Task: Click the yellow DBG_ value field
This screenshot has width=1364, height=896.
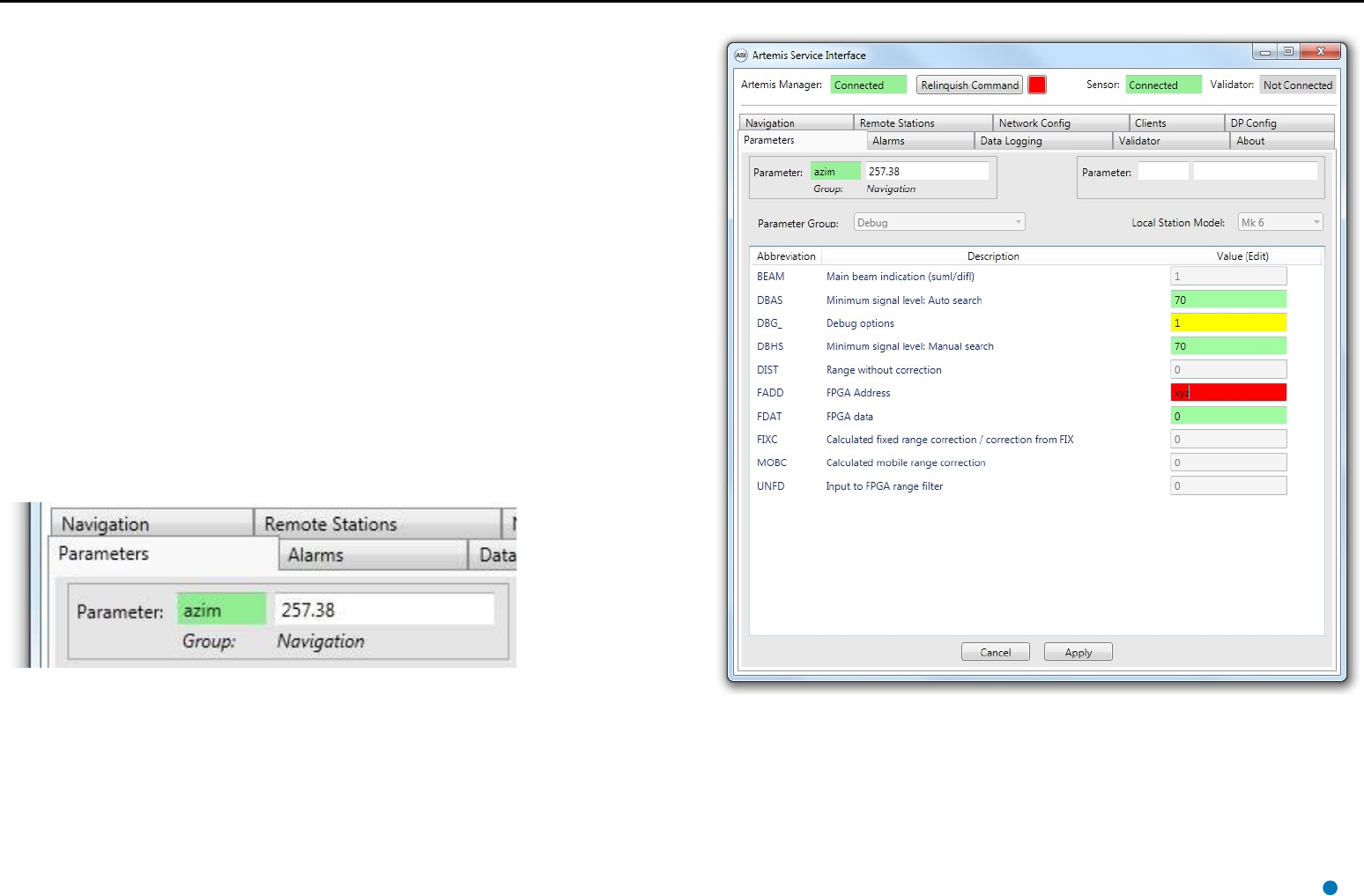Action: 1228,322
